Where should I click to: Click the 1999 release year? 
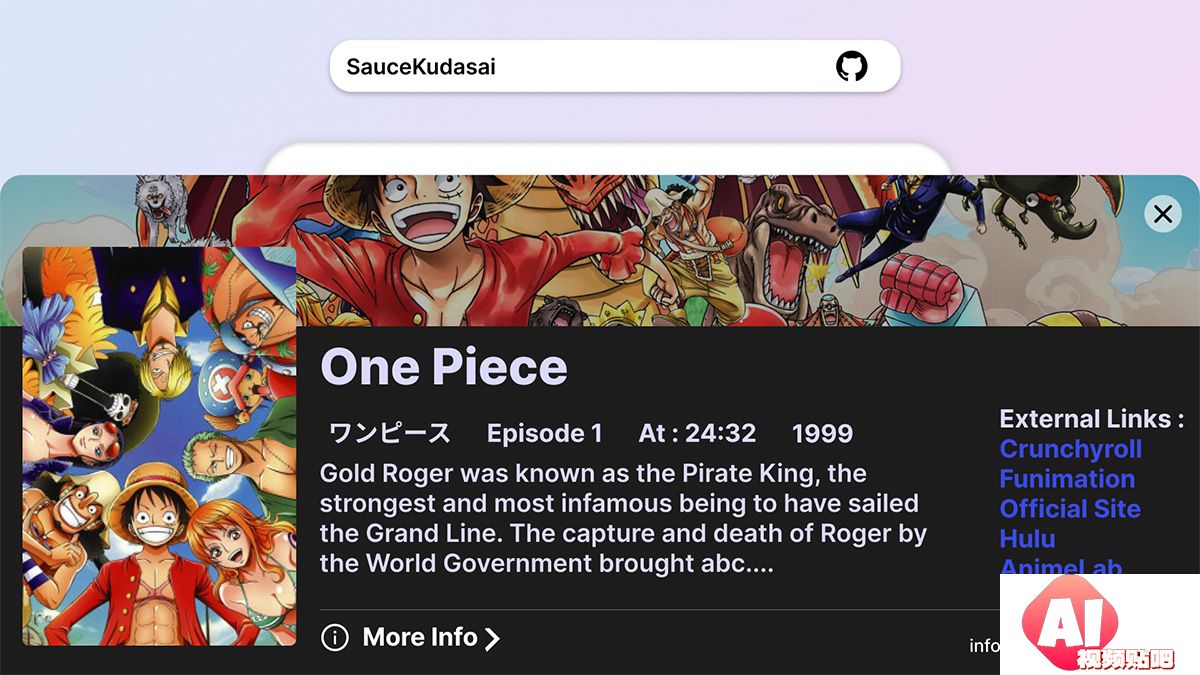tap(822, 433)
